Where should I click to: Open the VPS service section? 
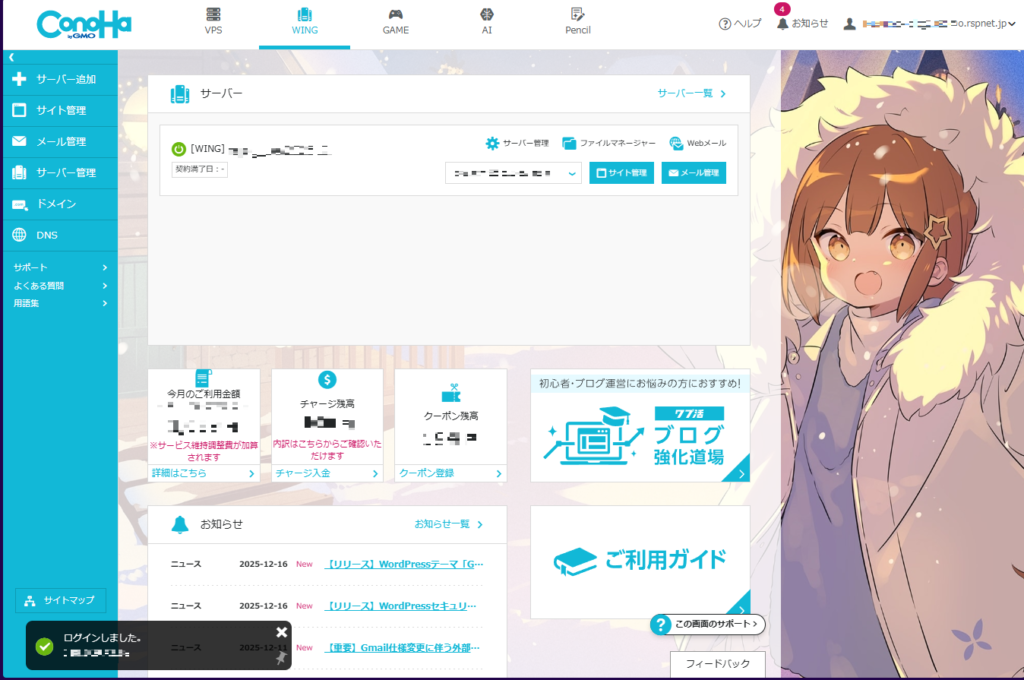click(x=213, y=20)
